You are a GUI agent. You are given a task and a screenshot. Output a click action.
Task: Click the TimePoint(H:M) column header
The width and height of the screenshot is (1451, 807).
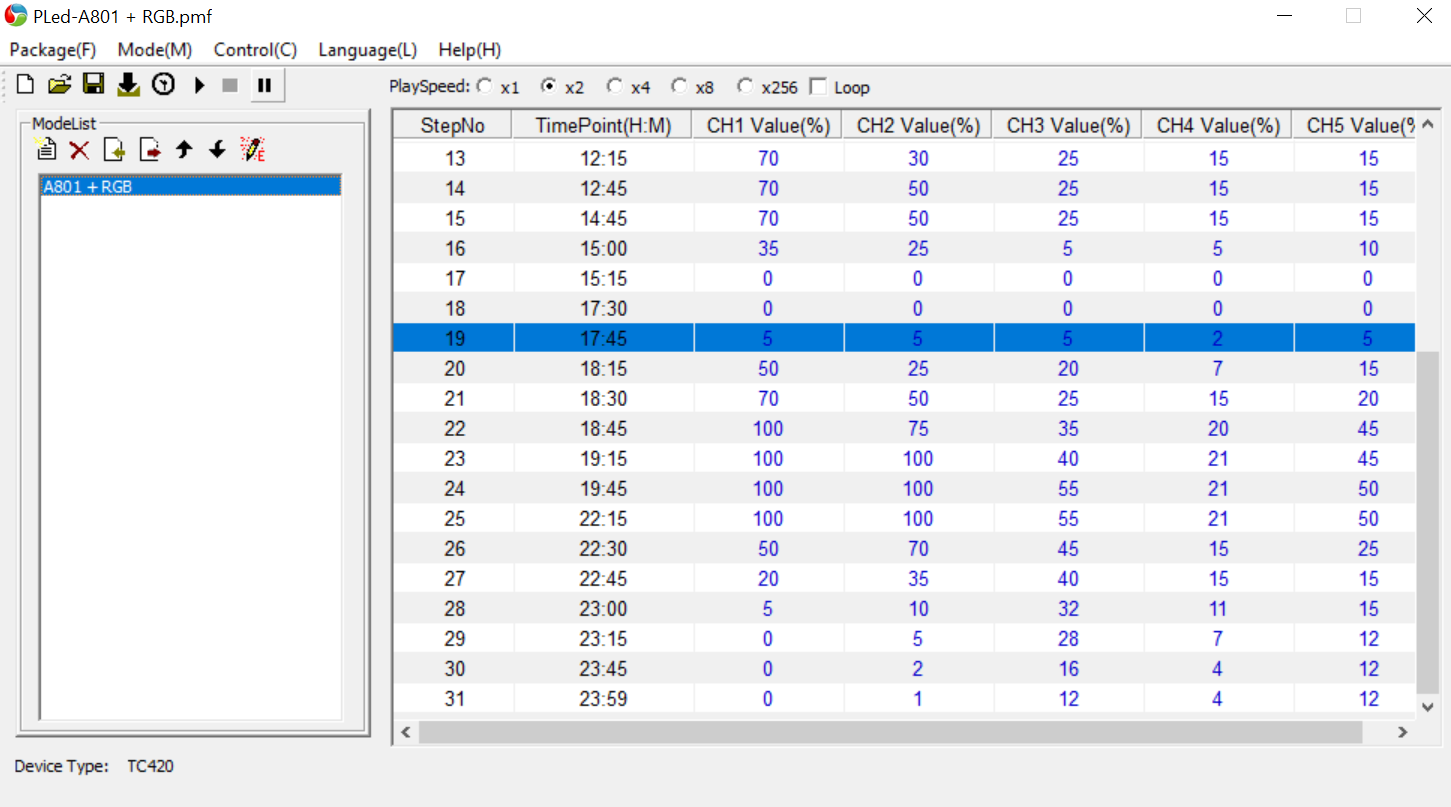pos(603,125)
